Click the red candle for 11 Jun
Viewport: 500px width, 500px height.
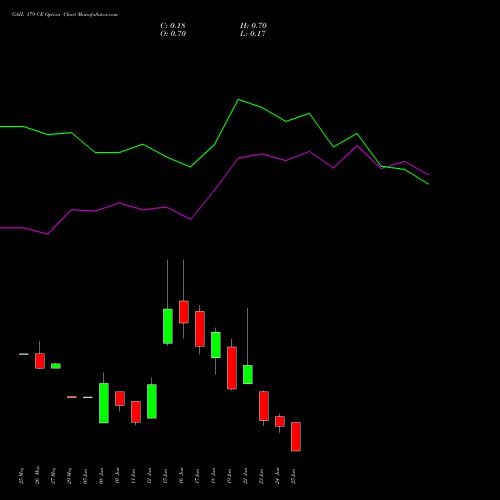tap(136, 412)
